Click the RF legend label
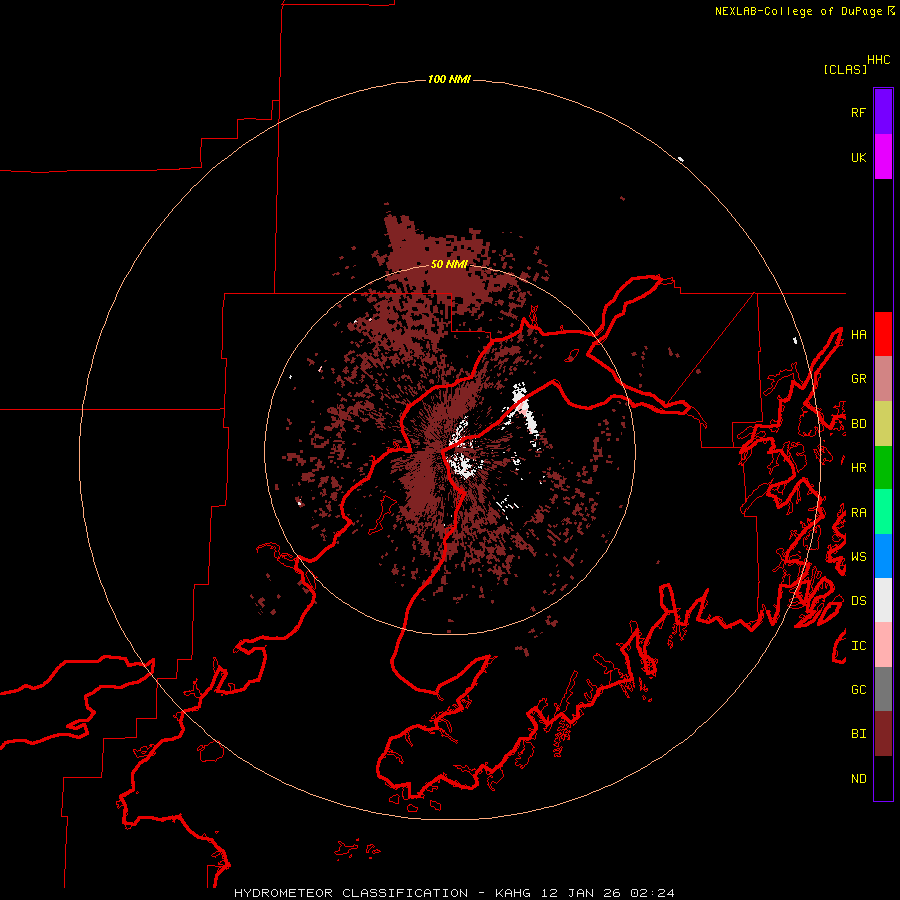Viewport: 900px width, 900px height. point(859,112)
